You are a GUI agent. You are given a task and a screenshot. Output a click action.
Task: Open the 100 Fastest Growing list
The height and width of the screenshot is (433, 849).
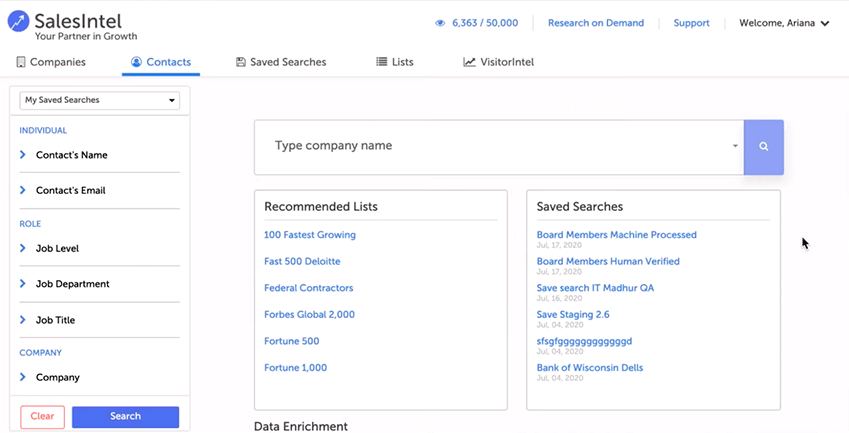(310, 235)
